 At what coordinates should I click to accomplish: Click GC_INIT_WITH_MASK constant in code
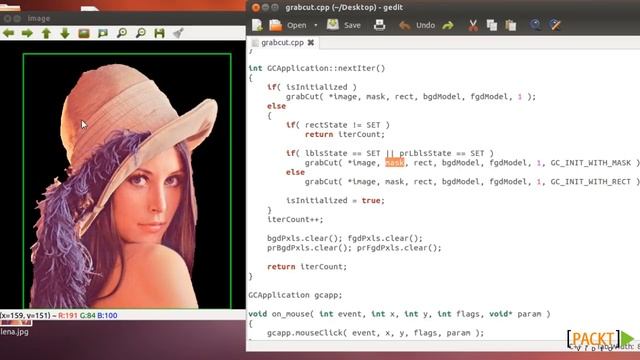coord(591,163)
